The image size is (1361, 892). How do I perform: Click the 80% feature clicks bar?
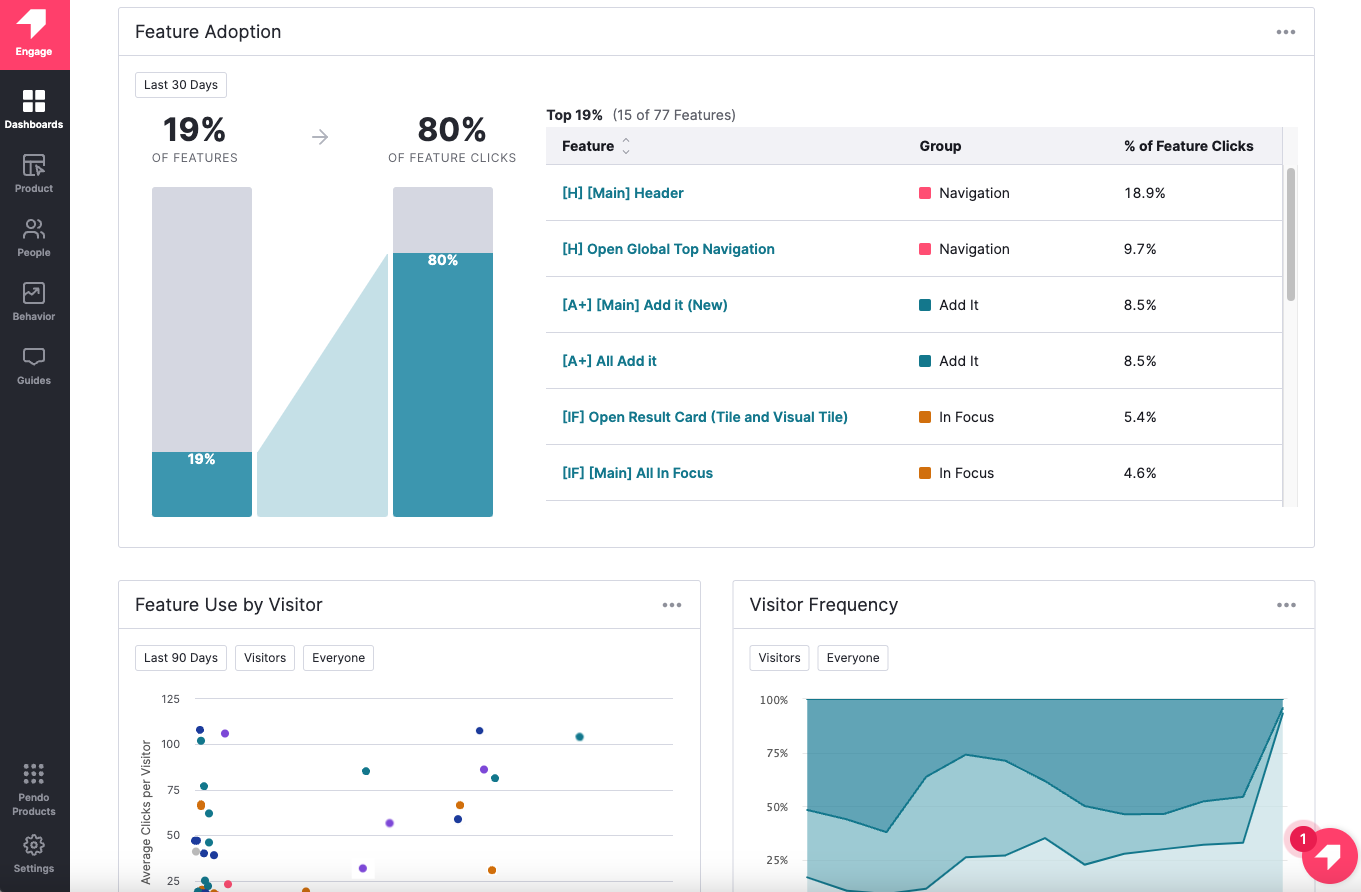coord(442,385)
